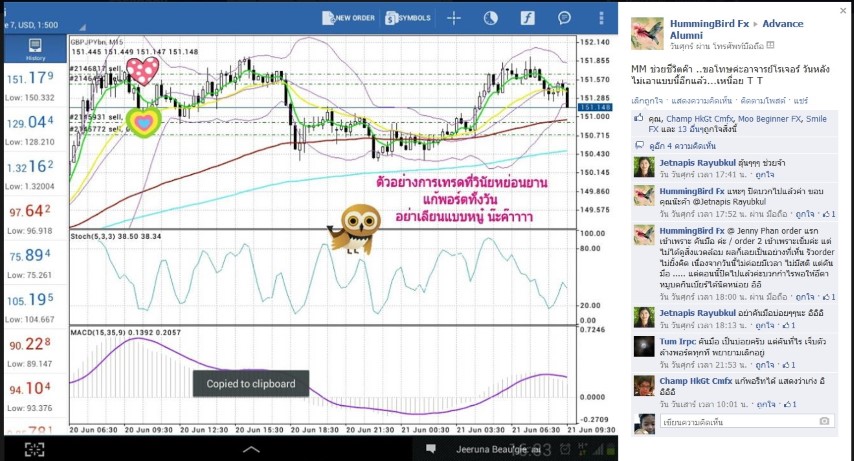Open HummingBird Fx profile from post header
The height and width of the screenshot is (461, 854).
pos(709,23)
